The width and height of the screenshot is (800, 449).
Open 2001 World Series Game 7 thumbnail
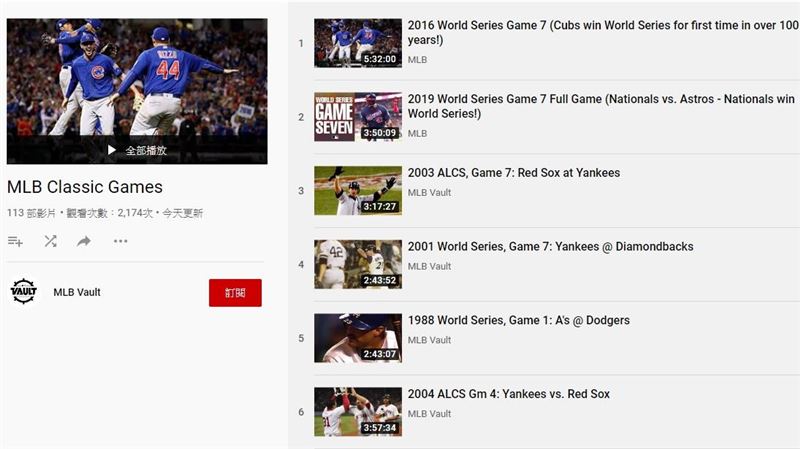point(358,264)
